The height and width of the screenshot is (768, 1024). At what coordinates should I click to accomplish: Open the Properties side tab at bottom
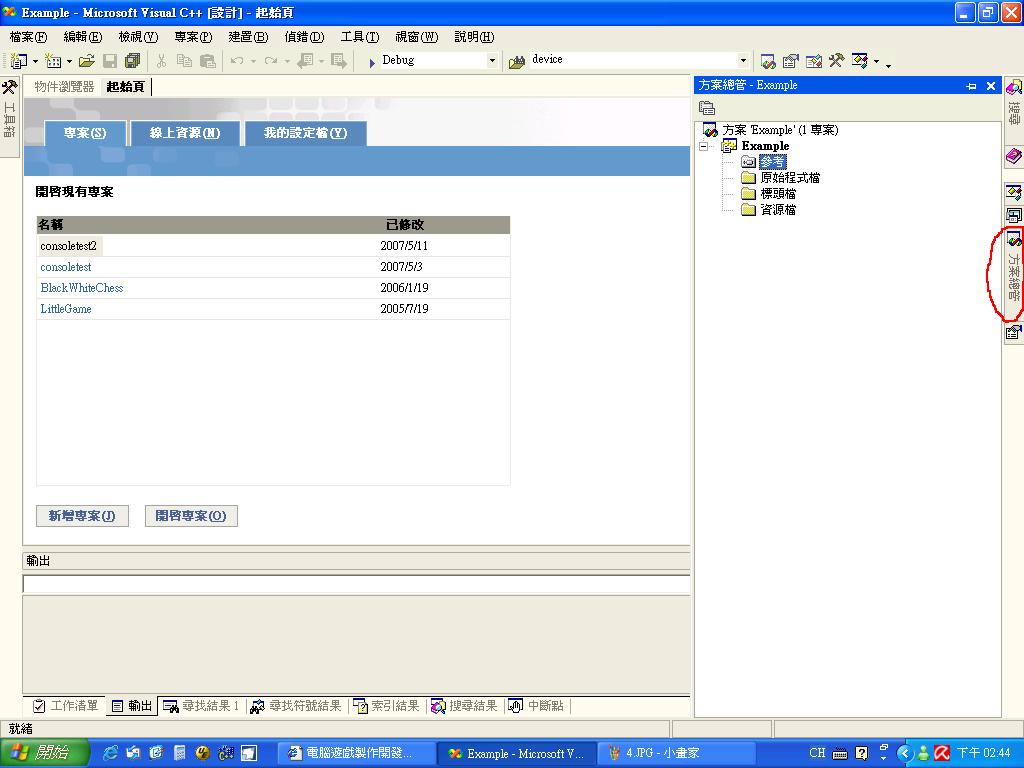(1014, 333)
